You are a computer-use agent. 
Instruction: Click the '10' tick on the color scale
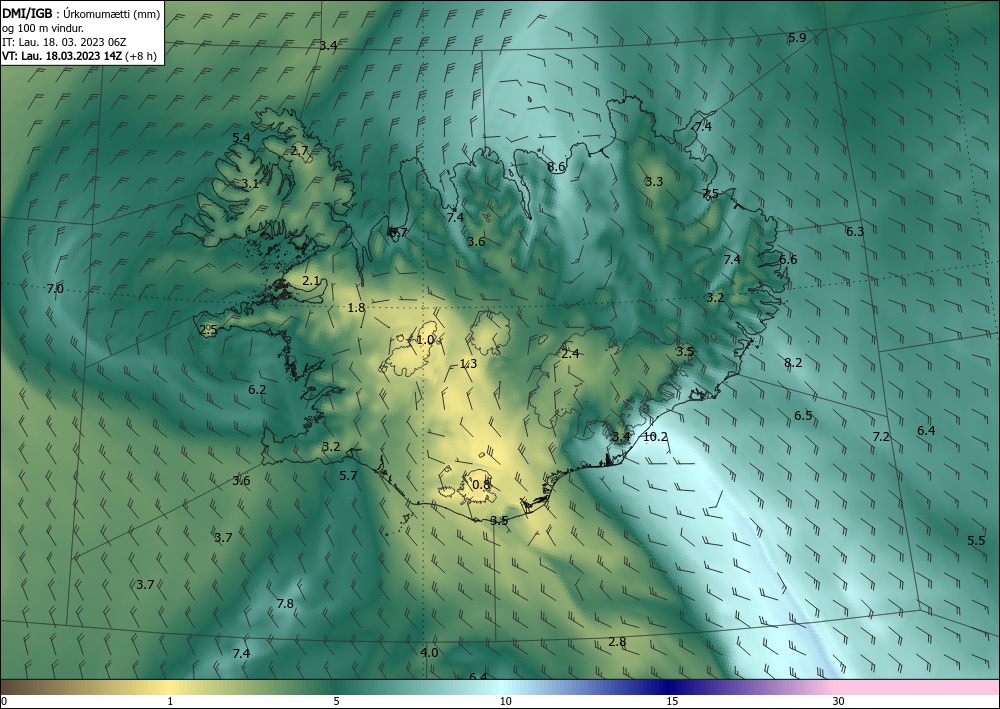[505, 702]
